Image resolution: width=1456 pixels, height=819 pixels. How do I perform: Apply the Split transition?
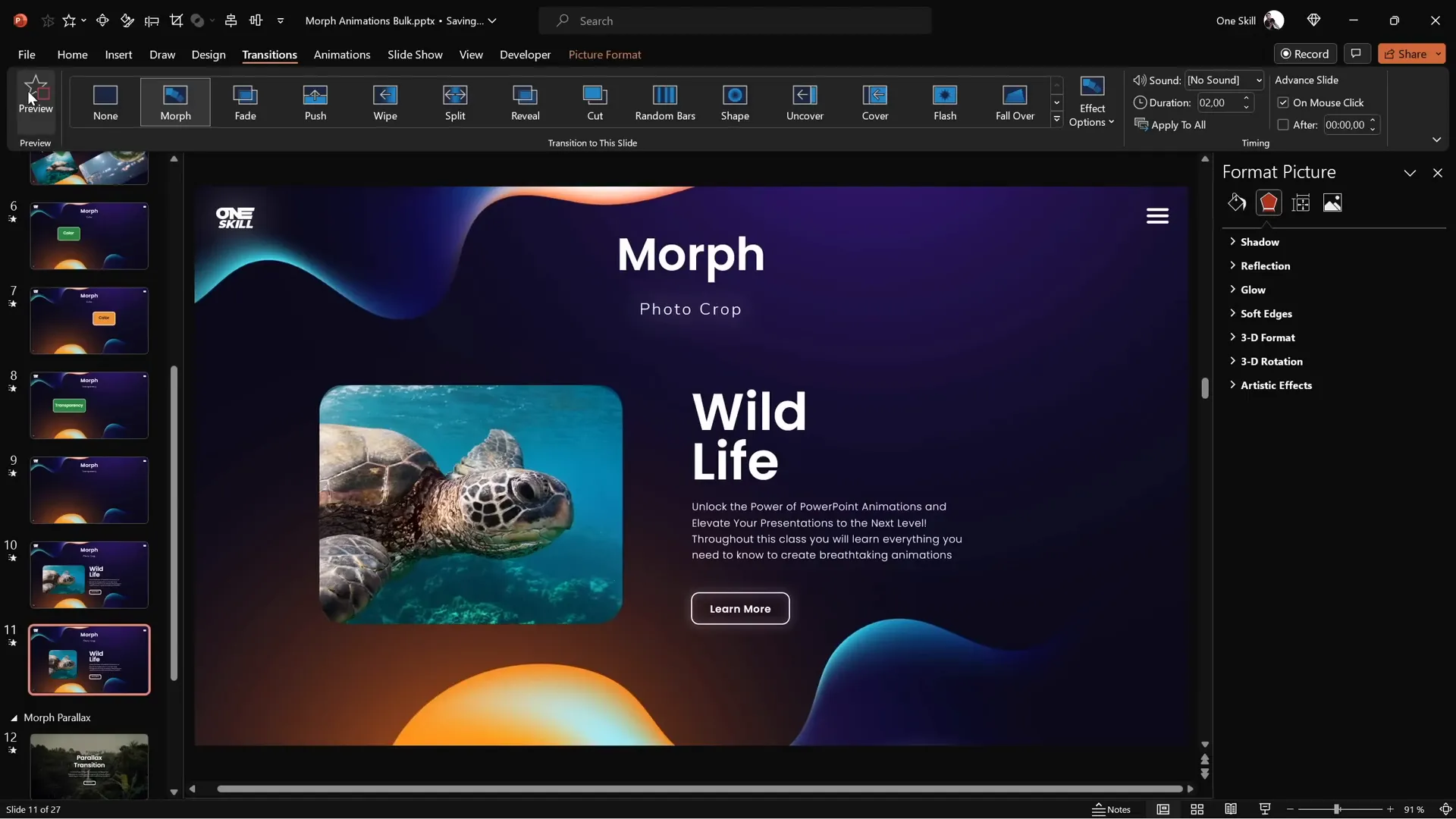[x=455, y=102]
